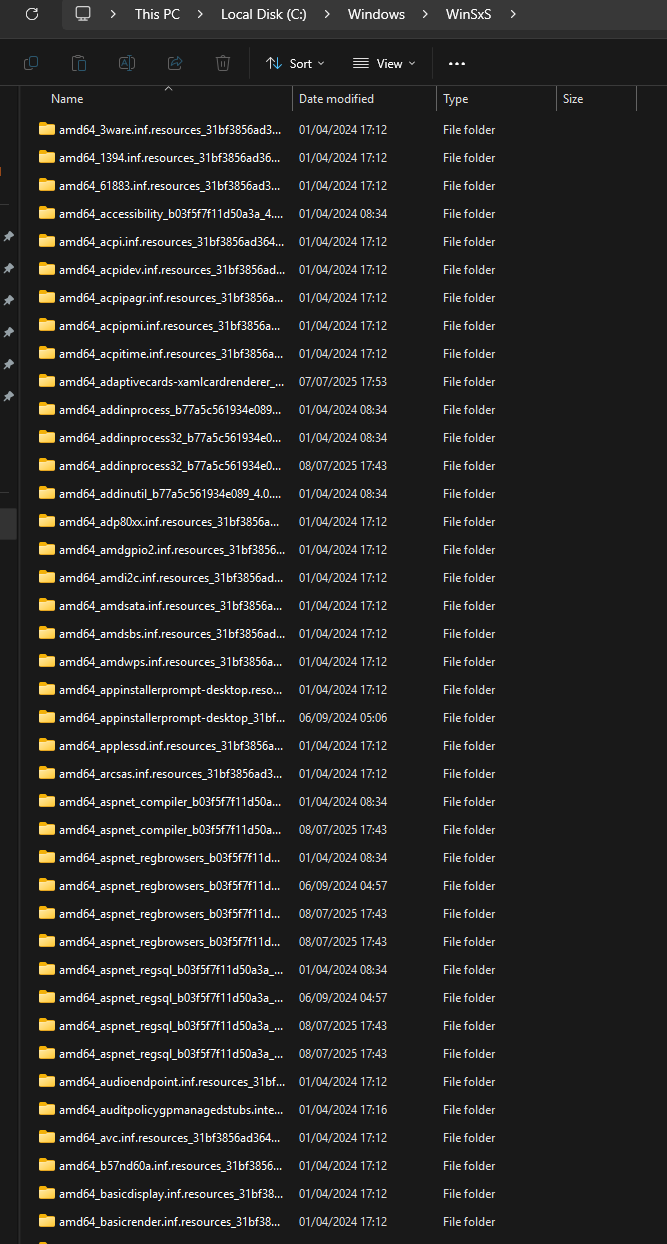Select the amd64_accessibility_b03f5f7f11d50a3a folder
The width and height of the screenshot is (667, 1244).
pyautogui.click(x=170, y=213)
